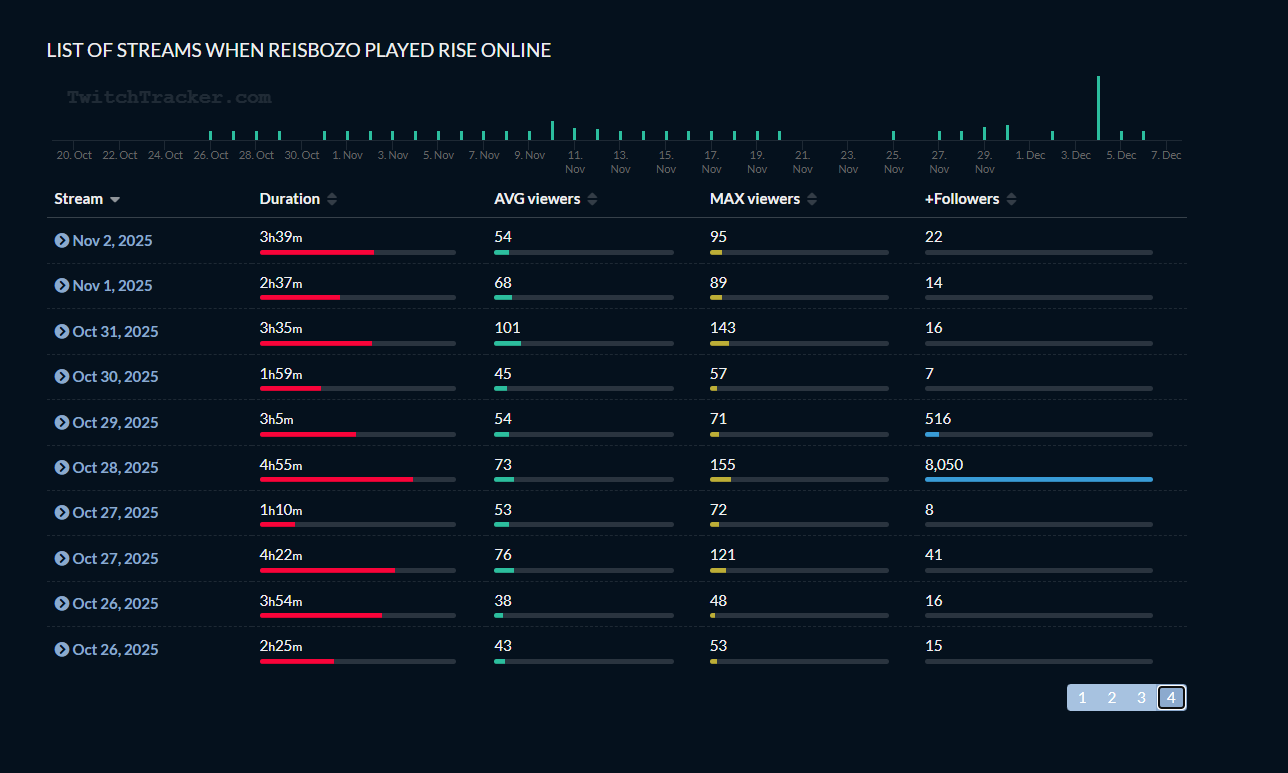Click the tallest chart bar near 4. Dec

pos(1098,108)
